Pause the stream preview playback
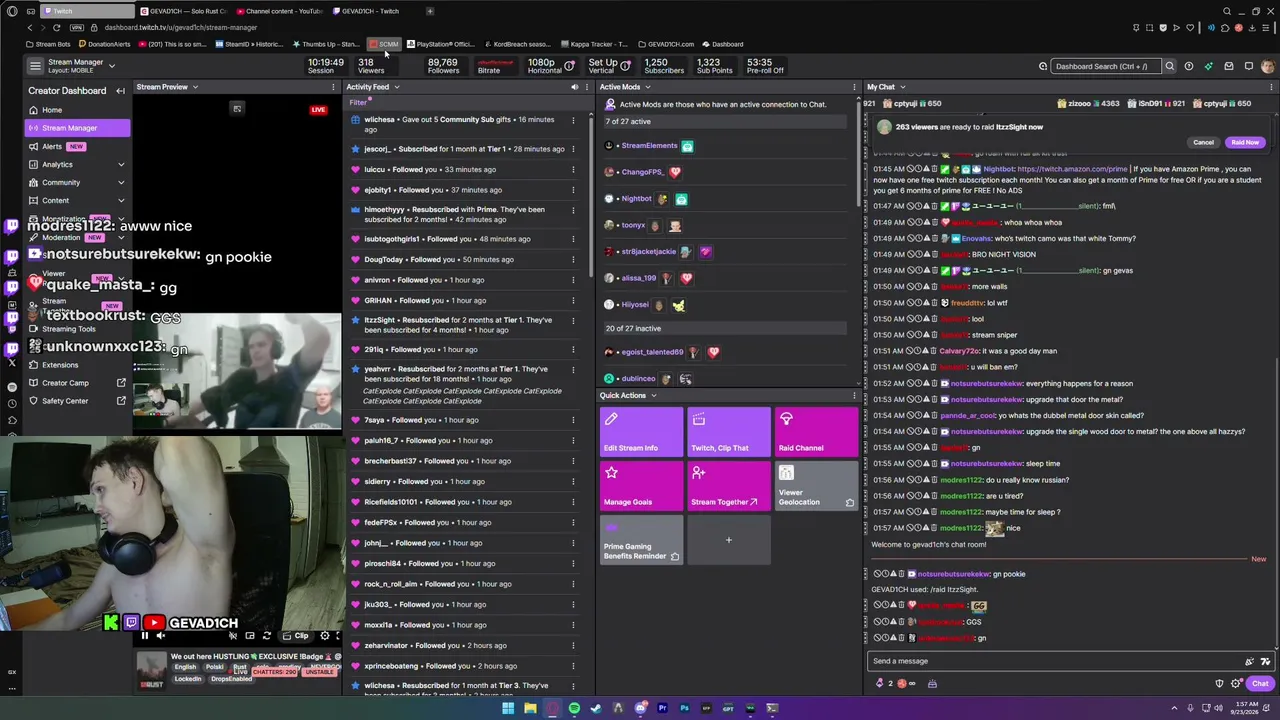1280x720 pixels. coord(144,636)
